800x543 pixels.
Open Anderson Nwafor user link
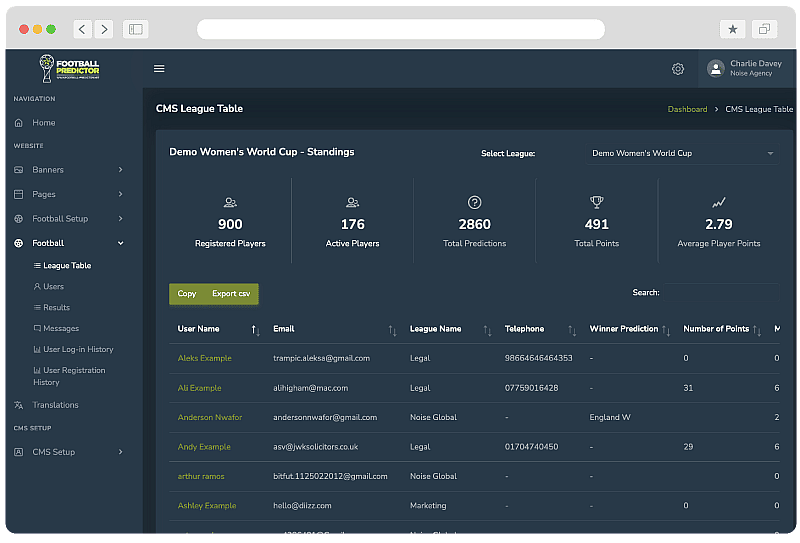[210, 417]
